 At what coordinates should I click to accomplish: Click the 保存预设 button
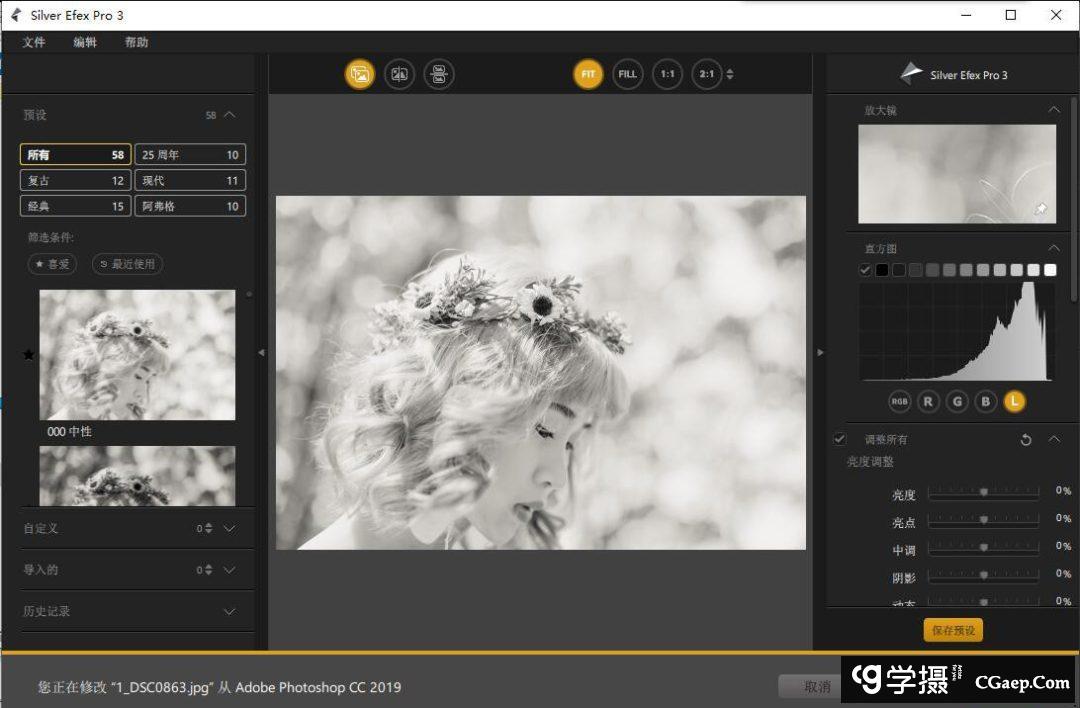point(953,630)
